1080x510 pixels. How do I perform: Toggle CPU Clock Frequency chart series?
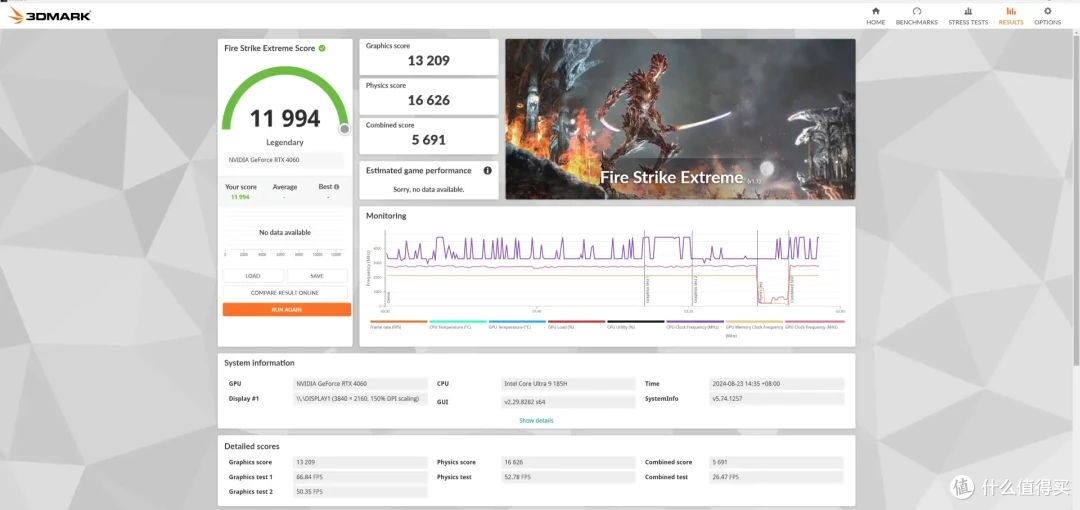pyautogui.click(x=695, y=325)
